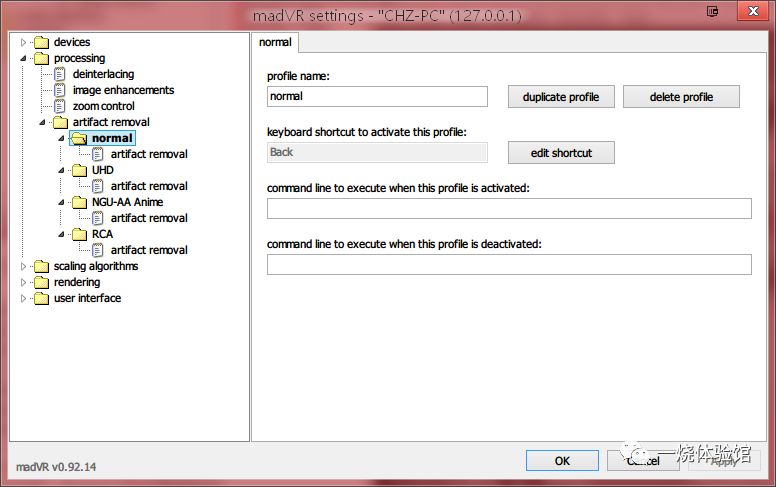Select the RCA profile label
This screenshot has height=487, width=776.
102,234
